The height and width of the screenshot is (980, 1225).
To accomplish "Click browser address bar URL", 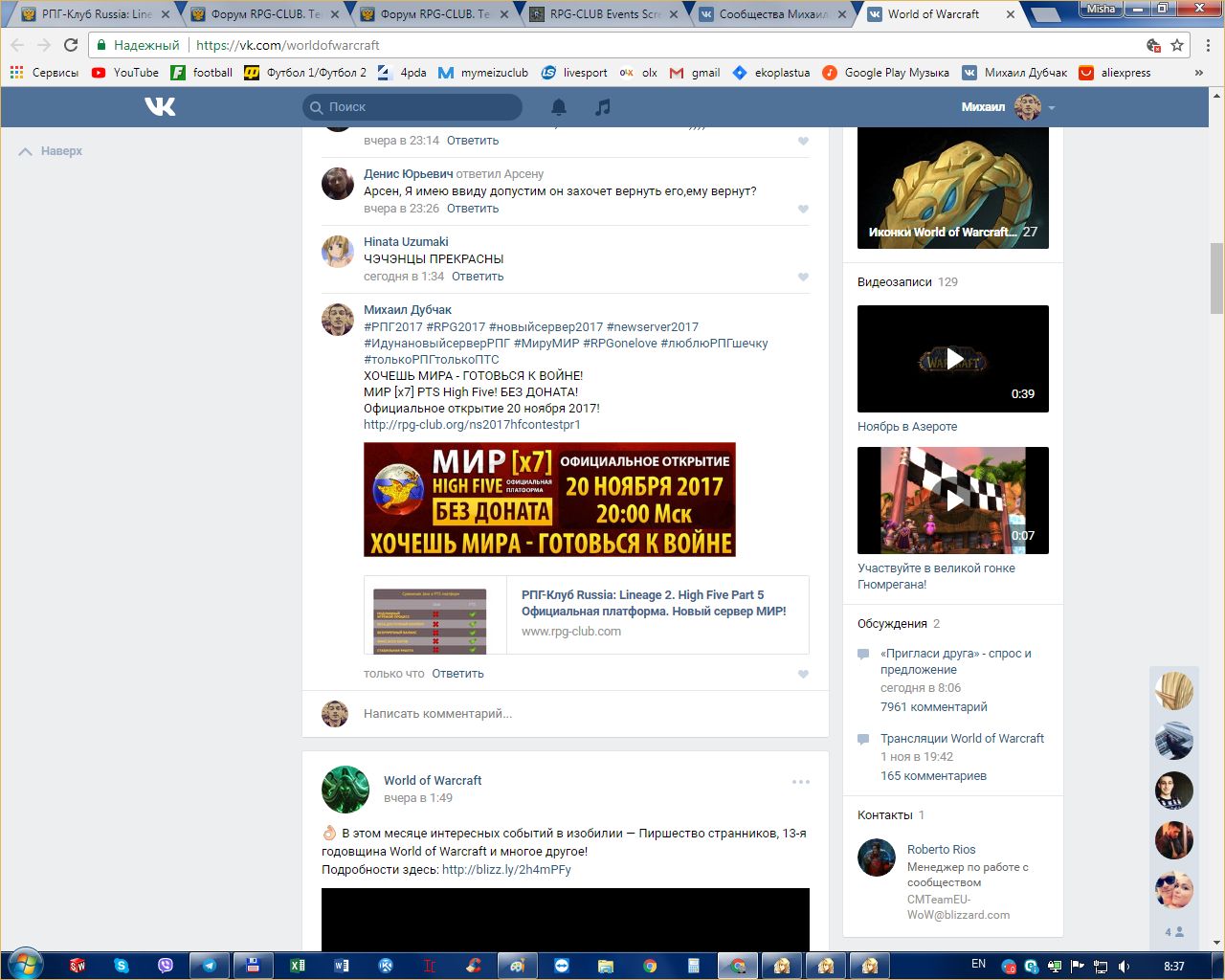I will [288, 45].
